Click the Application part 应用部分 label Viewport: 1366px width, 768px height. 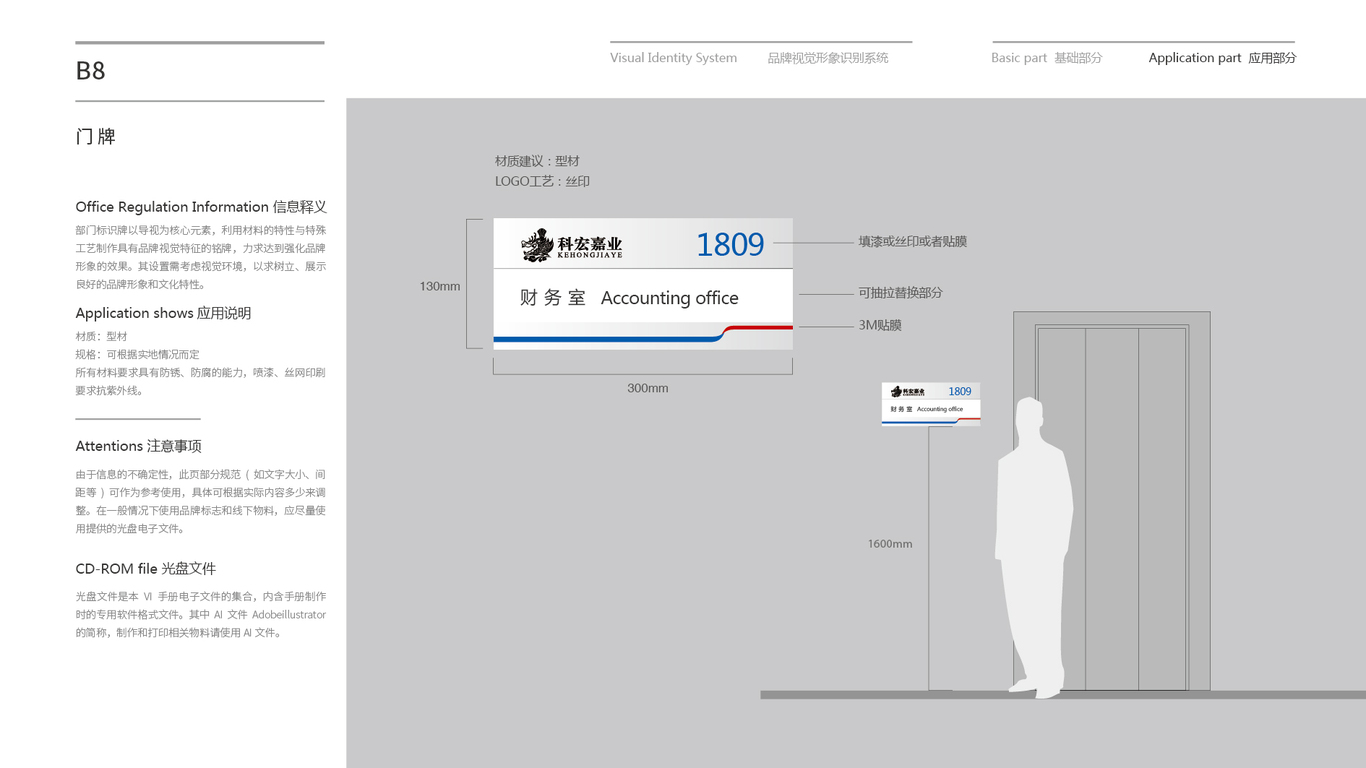(1222, 58)
